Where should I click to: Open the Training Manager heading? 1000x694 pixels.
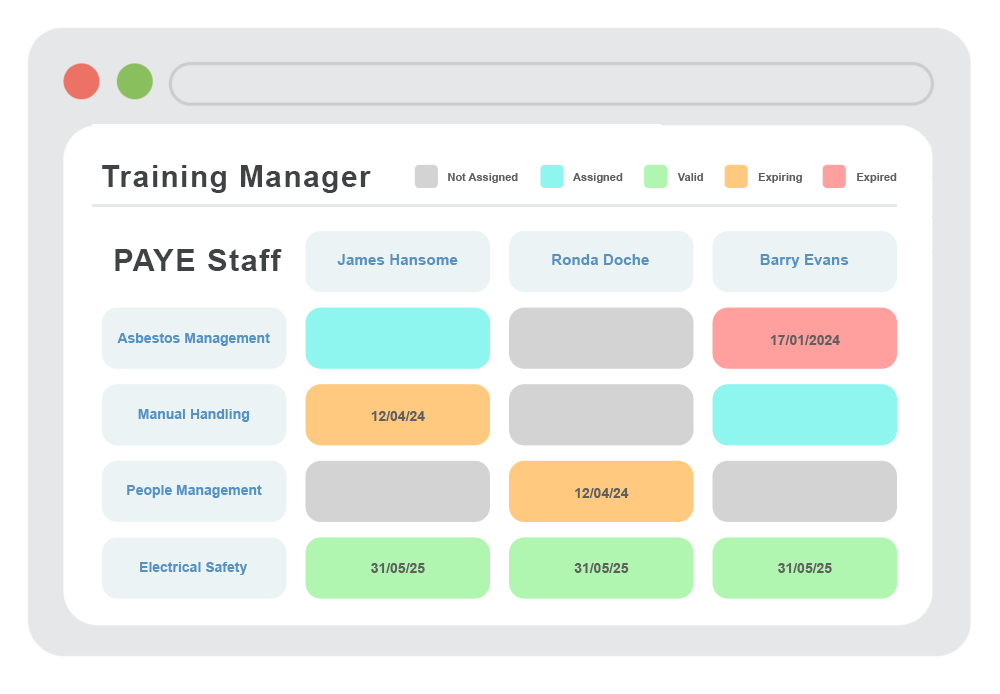(236, 177)
